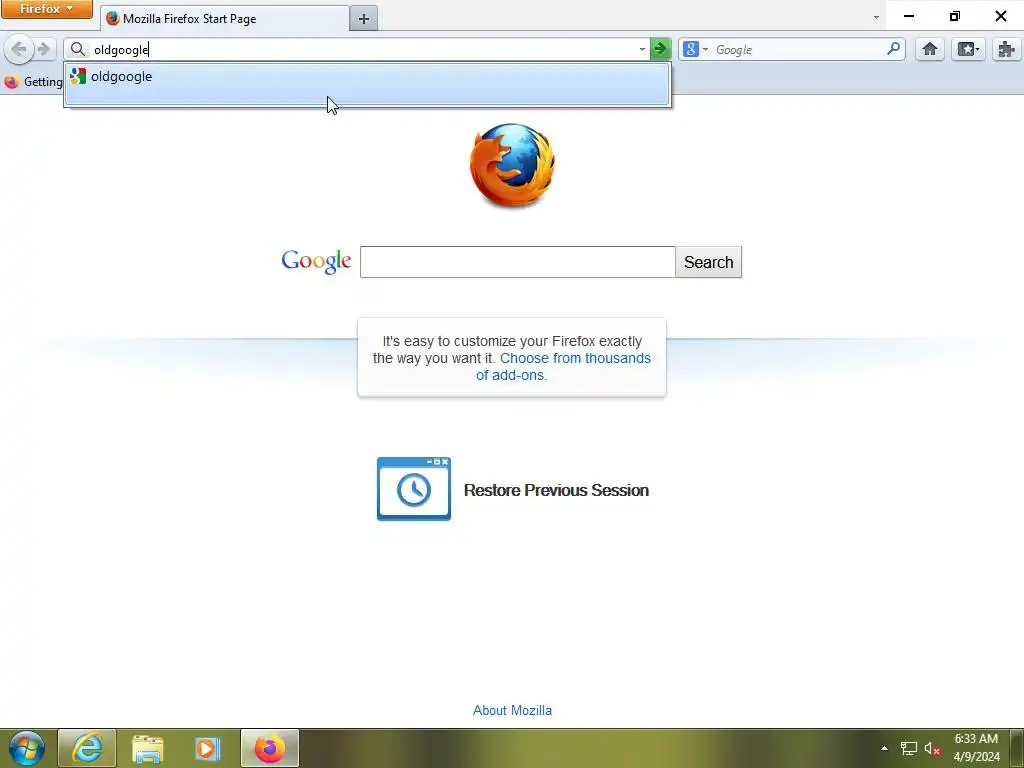Focus the start page Google search field
Image resolution: width=1024 pixels, height=768 pixels.
[517, 262]
